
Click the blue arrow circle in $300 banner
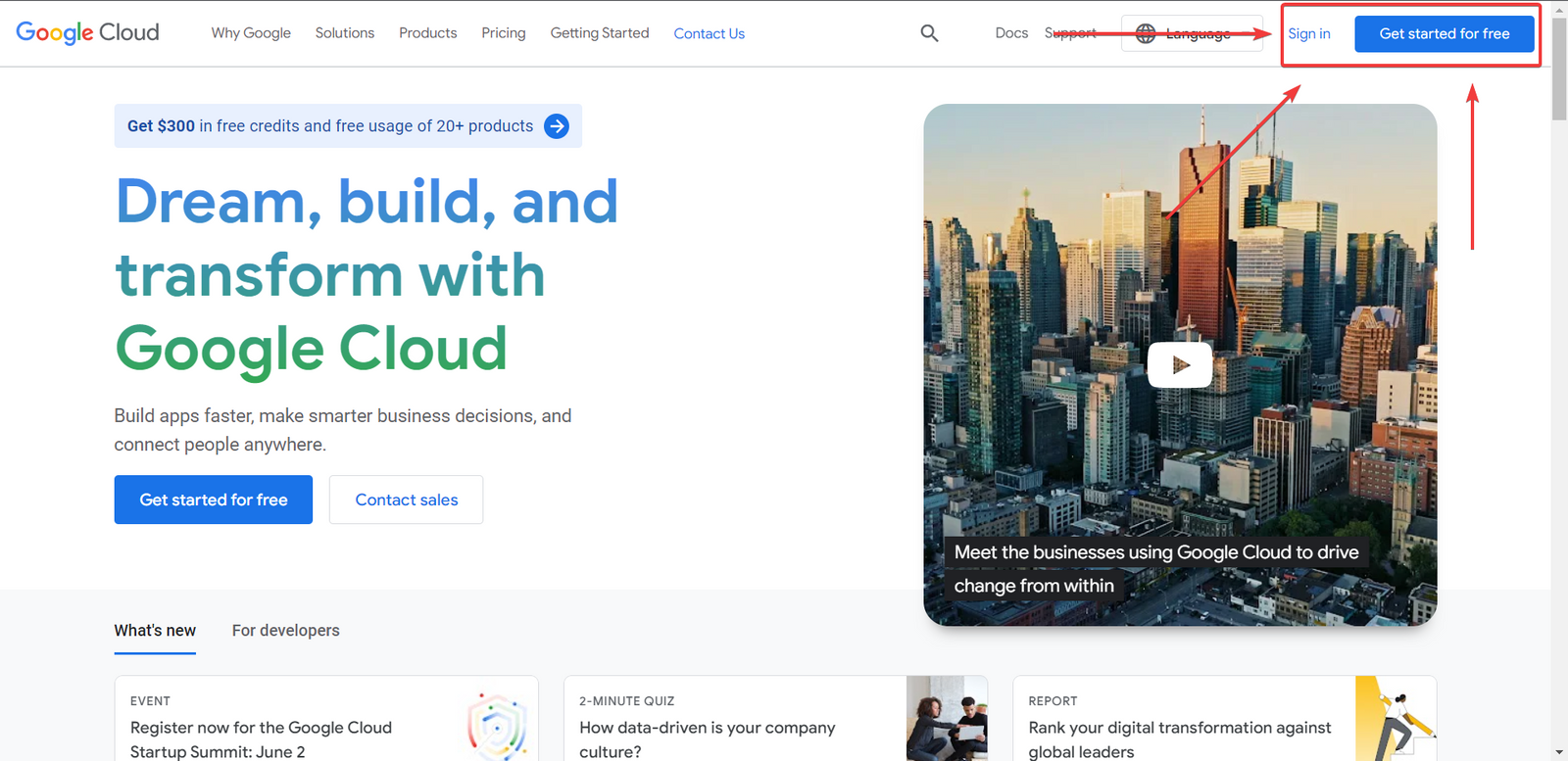point(557,126)
